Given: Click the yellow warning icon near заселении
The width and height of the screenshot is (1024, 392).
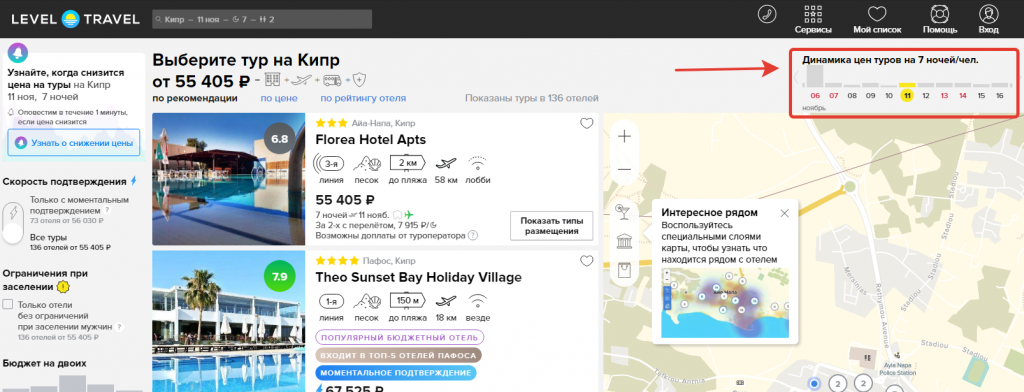Looking at the screenshot, I should [63, 286].
